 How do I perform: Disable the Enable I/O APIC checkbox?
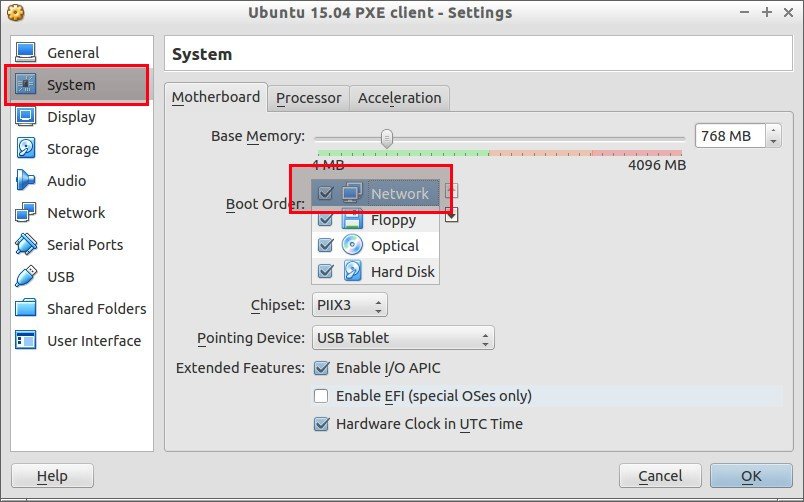pos(321,368)
